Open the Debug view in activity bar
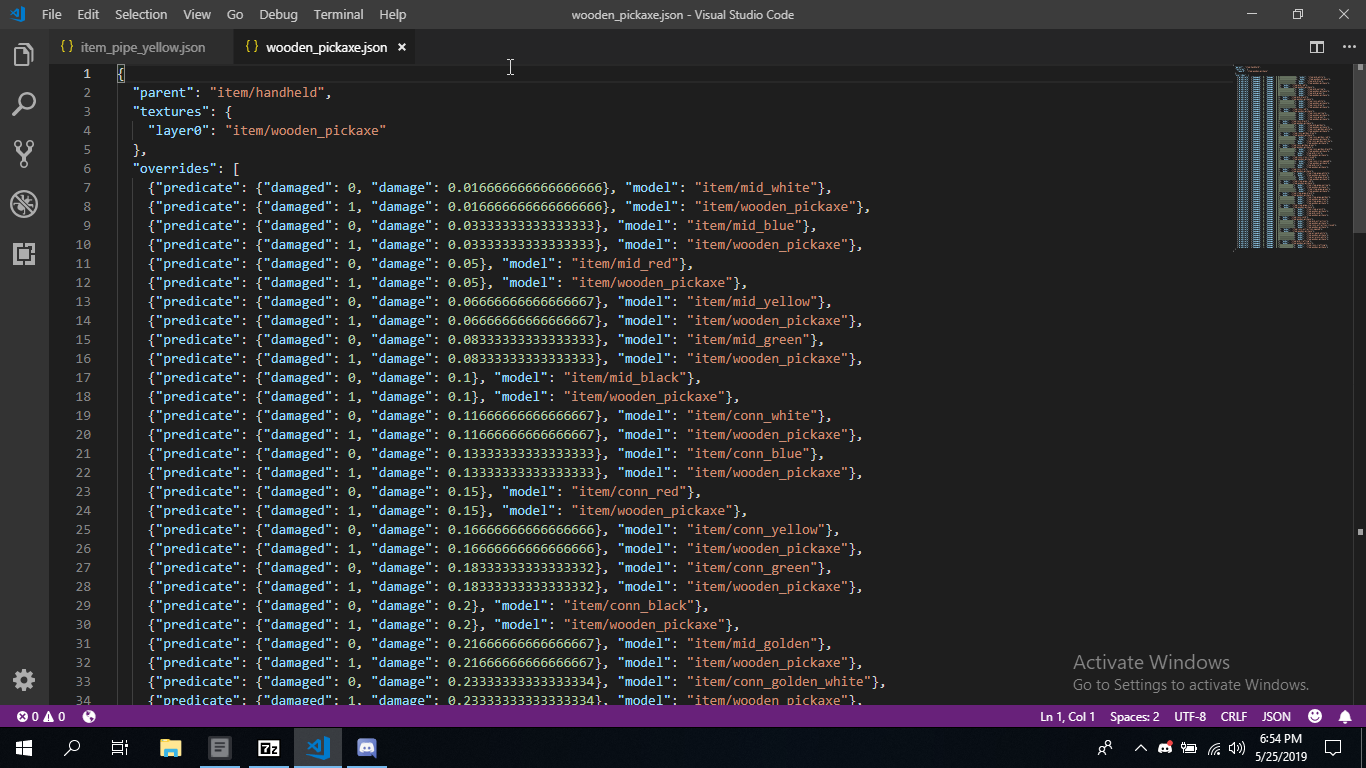The width and height of the screenshot is (1366, 768). tap(24, 204)
